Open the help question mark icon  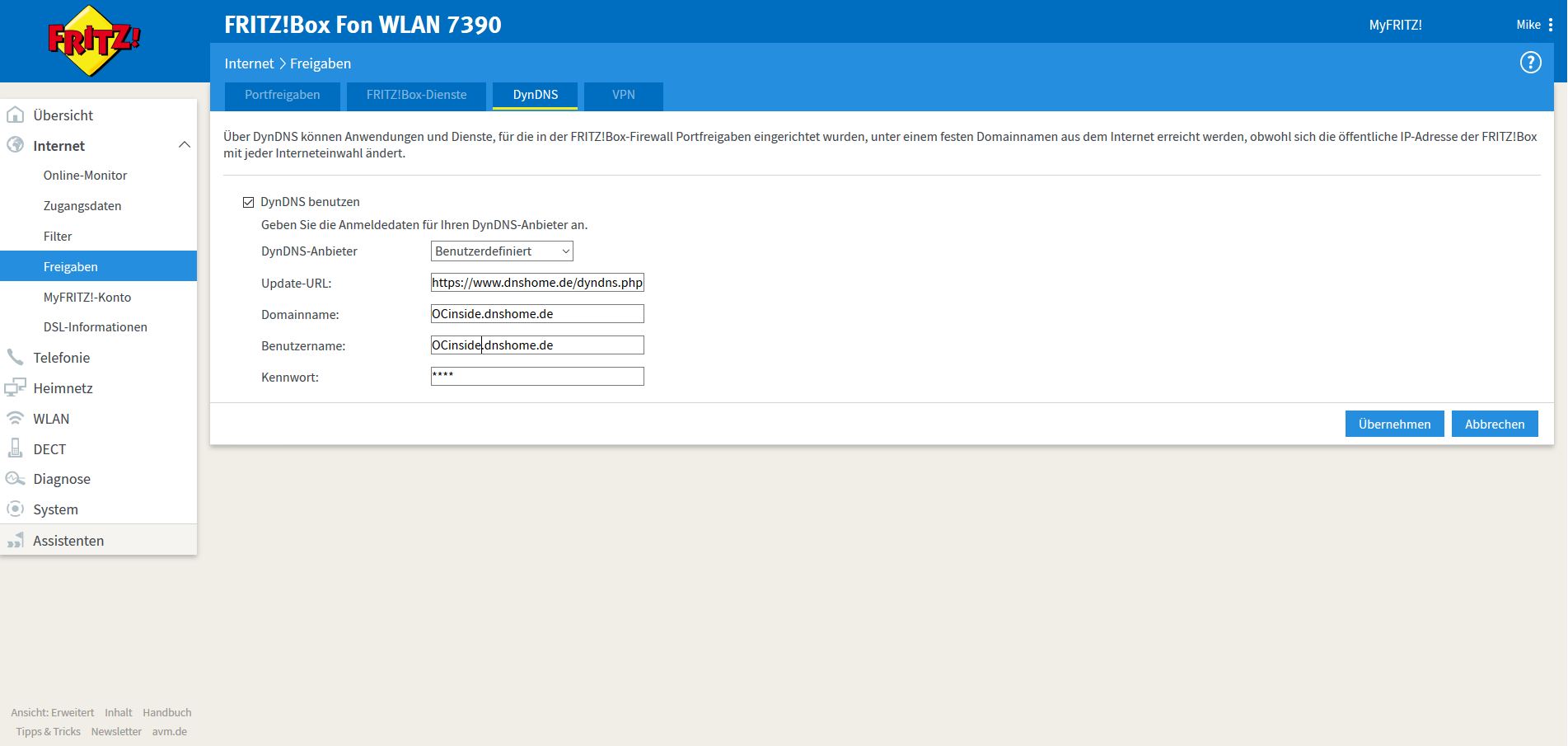[1530, 63]
